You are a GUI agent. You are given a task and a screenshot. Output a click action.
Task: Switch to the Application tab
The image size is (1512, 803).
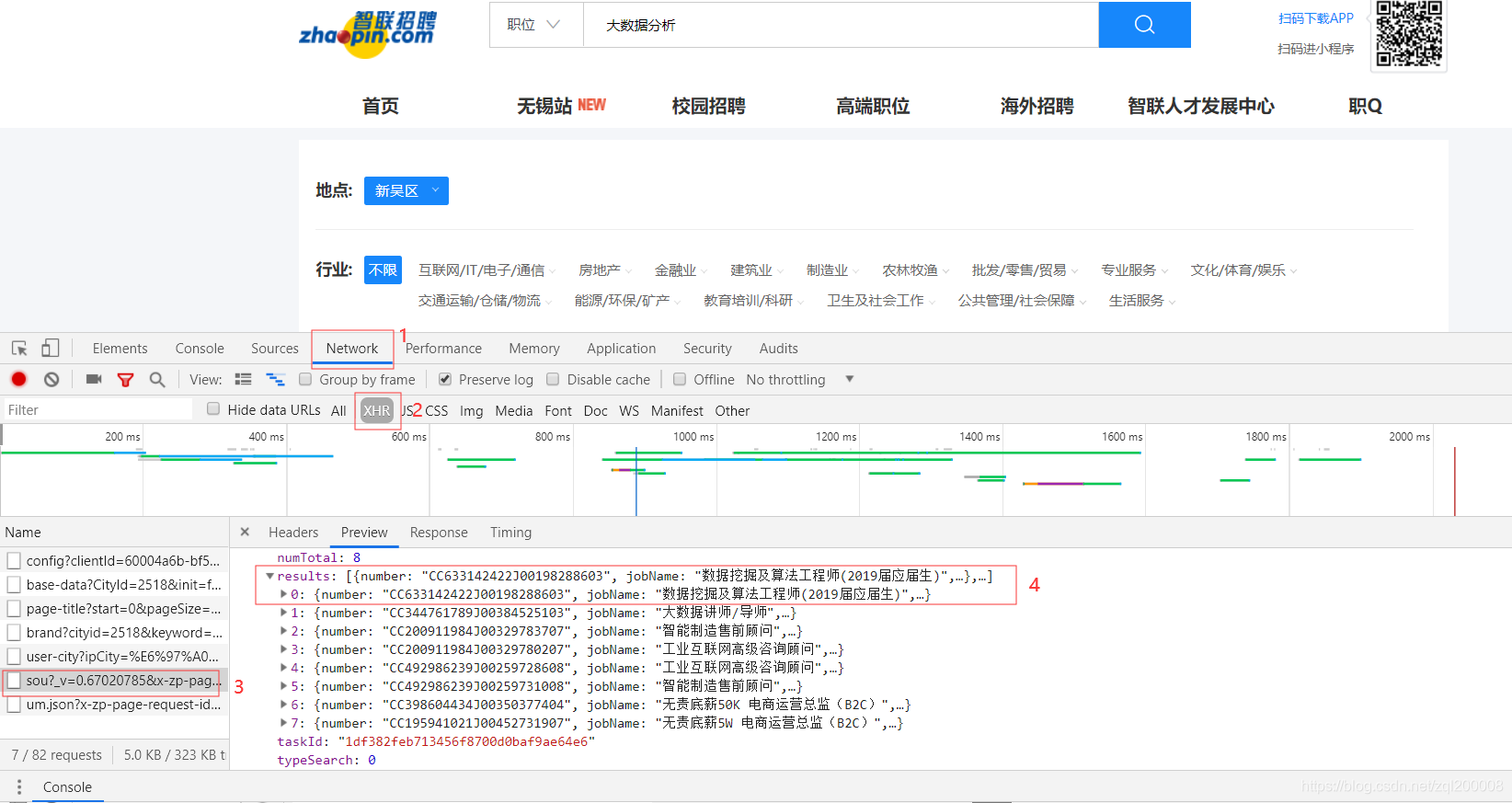tap(622, 349)
